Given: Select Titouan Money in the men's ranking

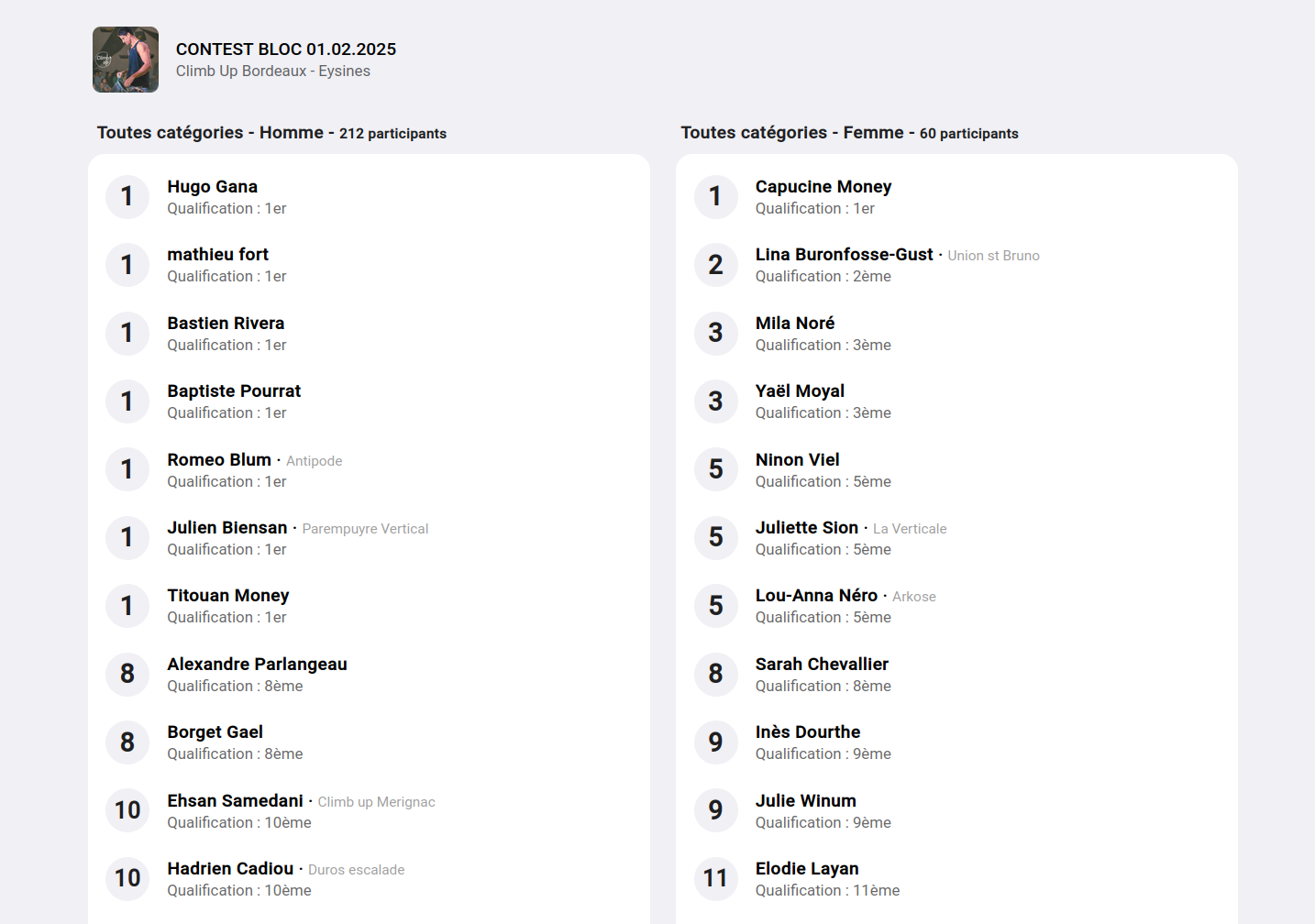Looking at the screenshot, I should (228, 596).
